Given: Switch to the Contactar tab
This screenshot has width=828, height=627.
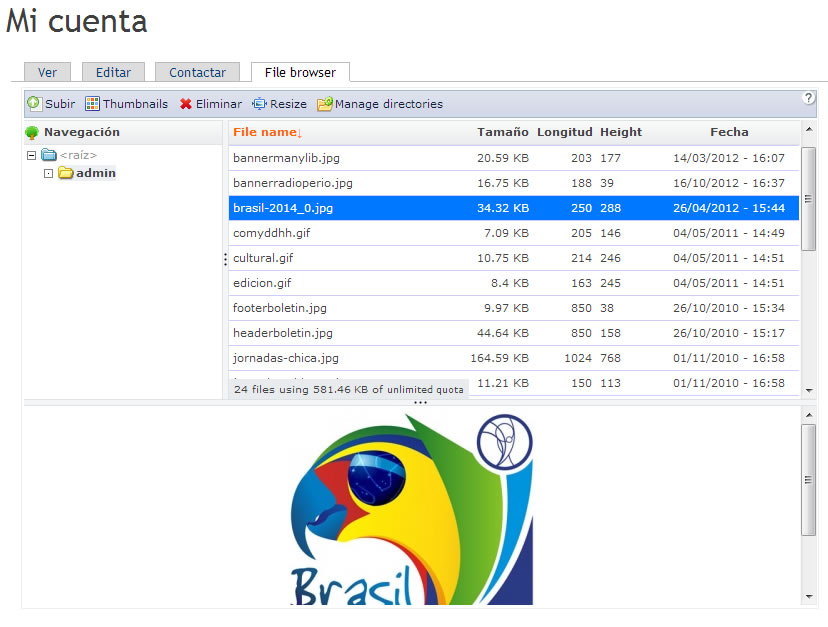Looking at the screenshot, I should [197, 72].
